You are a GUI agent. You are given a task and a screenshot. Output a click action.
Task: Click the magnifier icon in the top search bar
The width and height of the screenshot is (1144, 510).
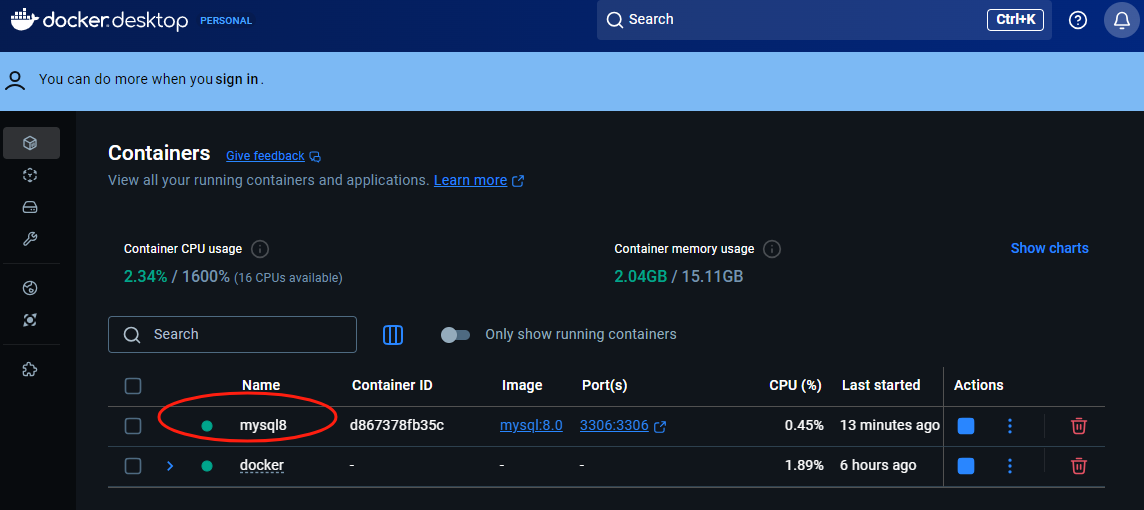(x=615, y=20)
